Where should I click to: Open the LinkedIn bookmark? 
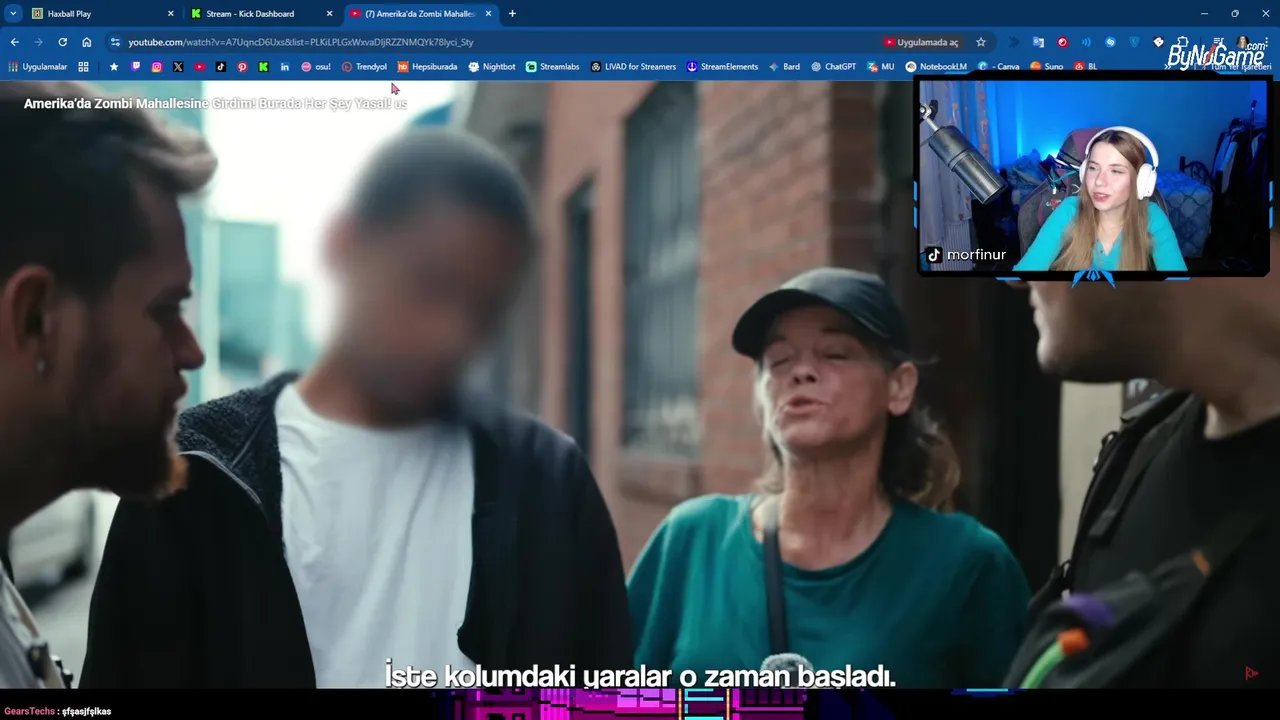coord(285,67)
